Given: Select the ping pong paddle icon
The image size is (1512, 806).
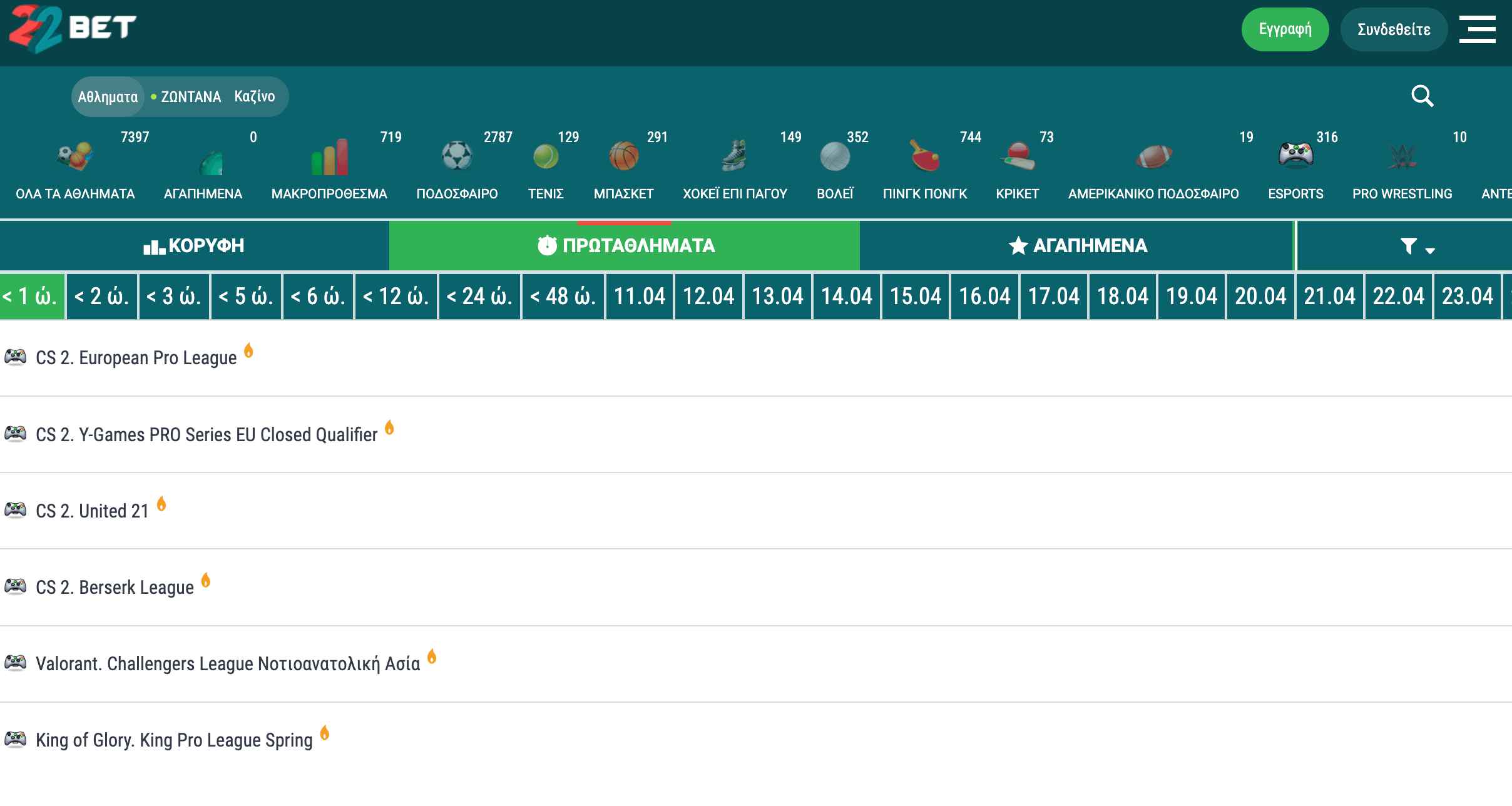Looking at the screenshot, I should [x=924, y=156].
